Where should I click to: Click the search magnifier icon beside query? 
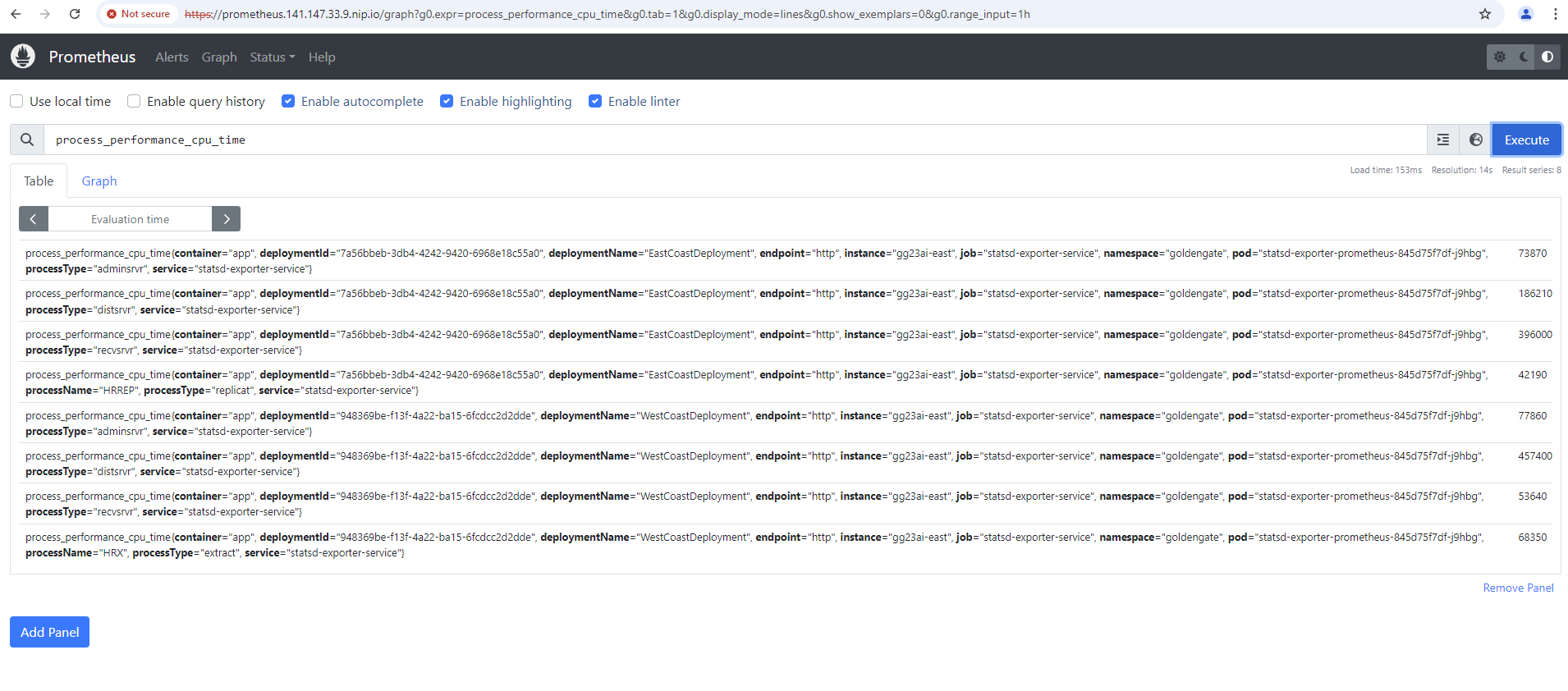(x=27, y=140)
